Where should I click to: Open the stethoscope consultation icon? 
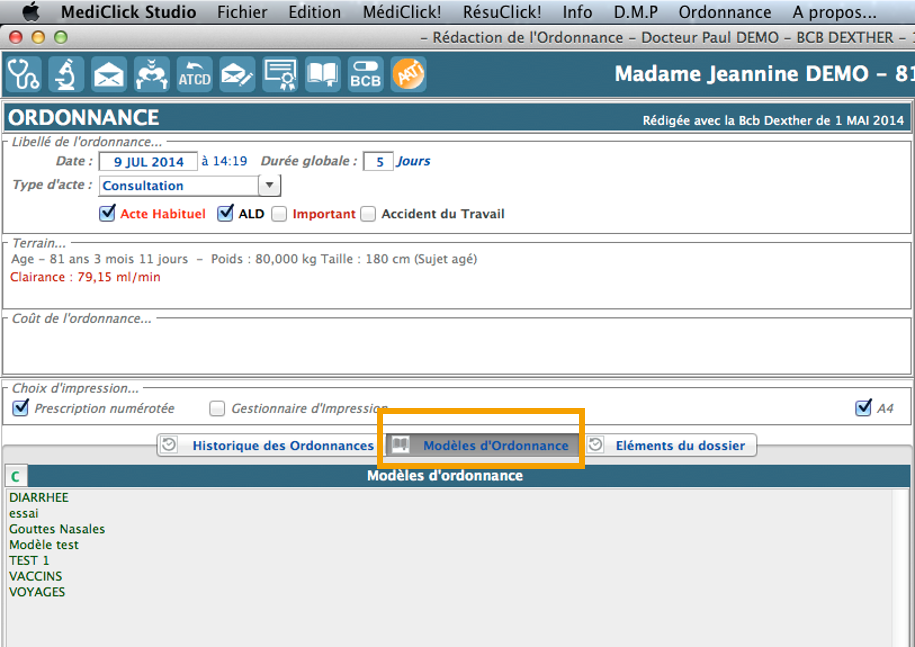23,74
